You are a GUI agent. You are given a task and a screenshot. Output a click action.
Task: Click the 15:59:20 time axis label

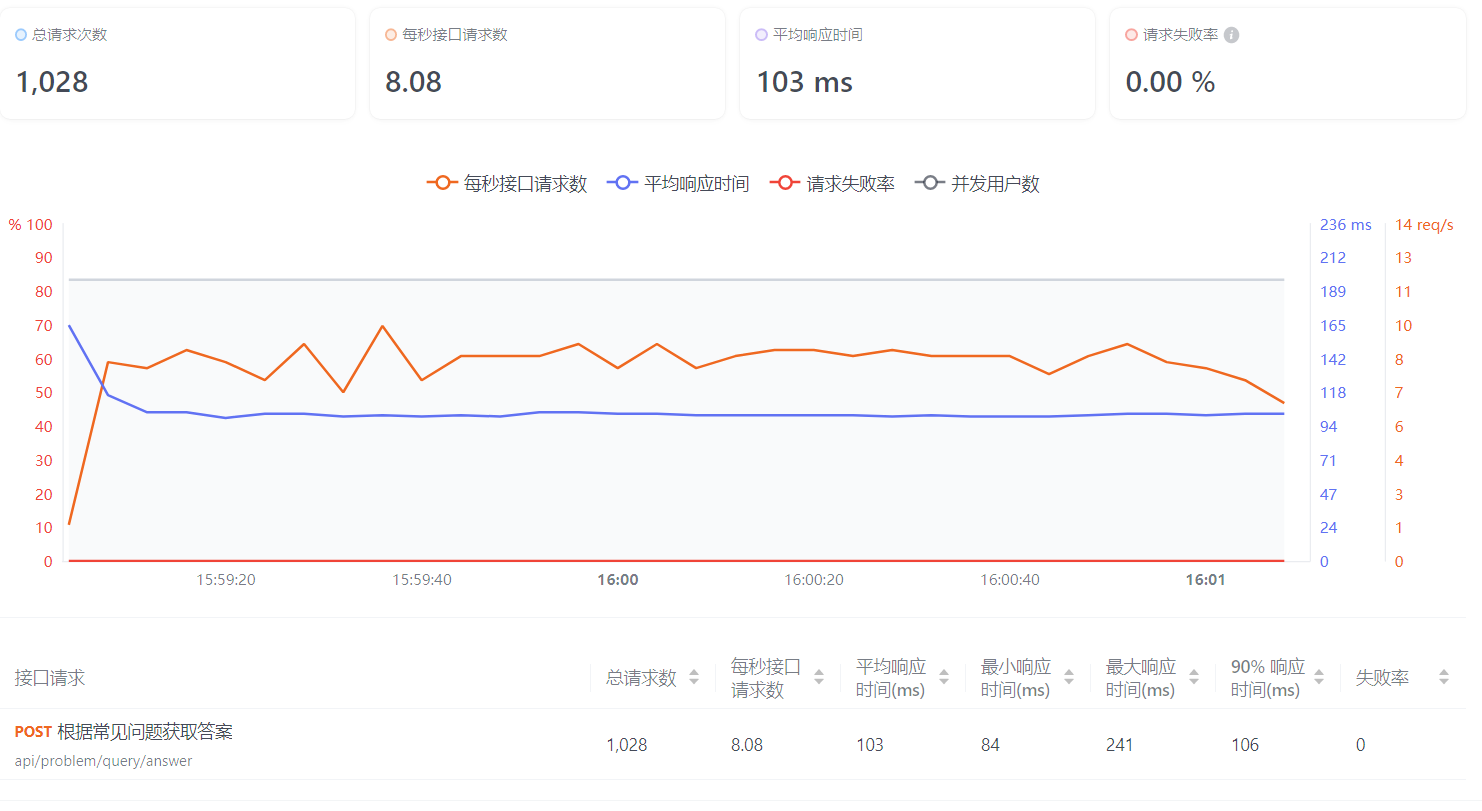click(226, 580)
